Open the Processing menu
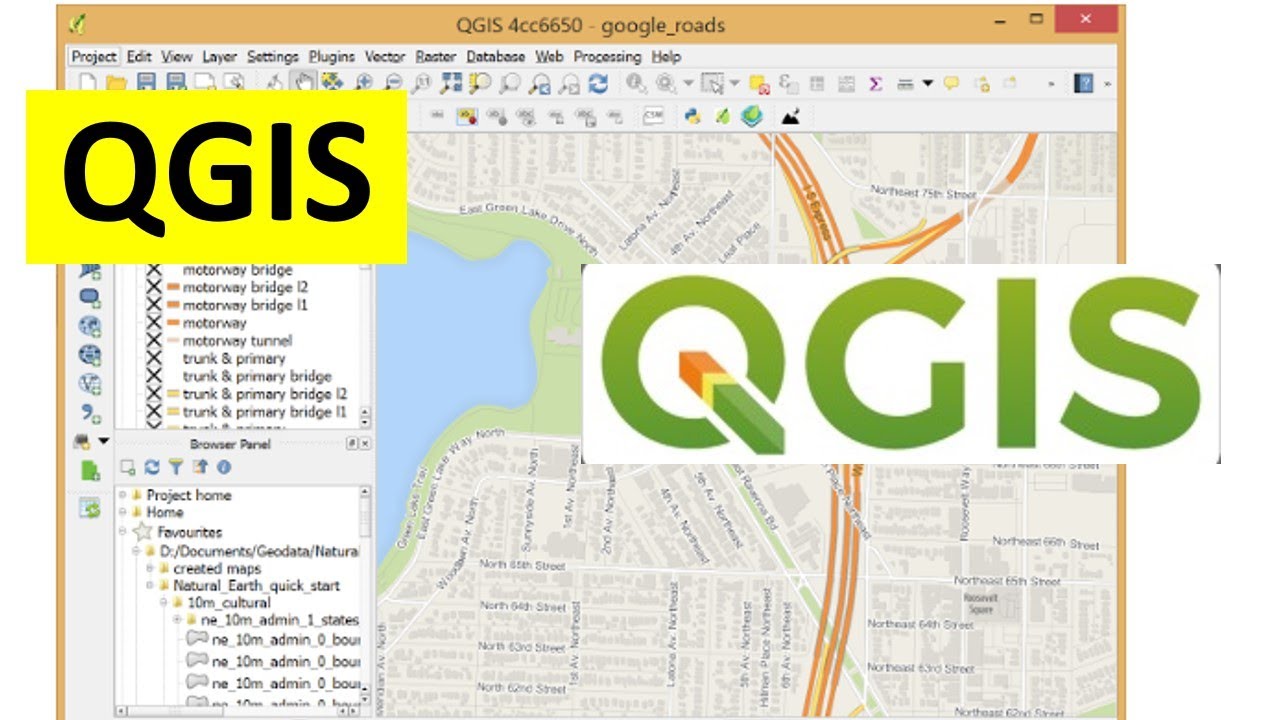This screenshot has height=720, width=1280. point(608,57)
